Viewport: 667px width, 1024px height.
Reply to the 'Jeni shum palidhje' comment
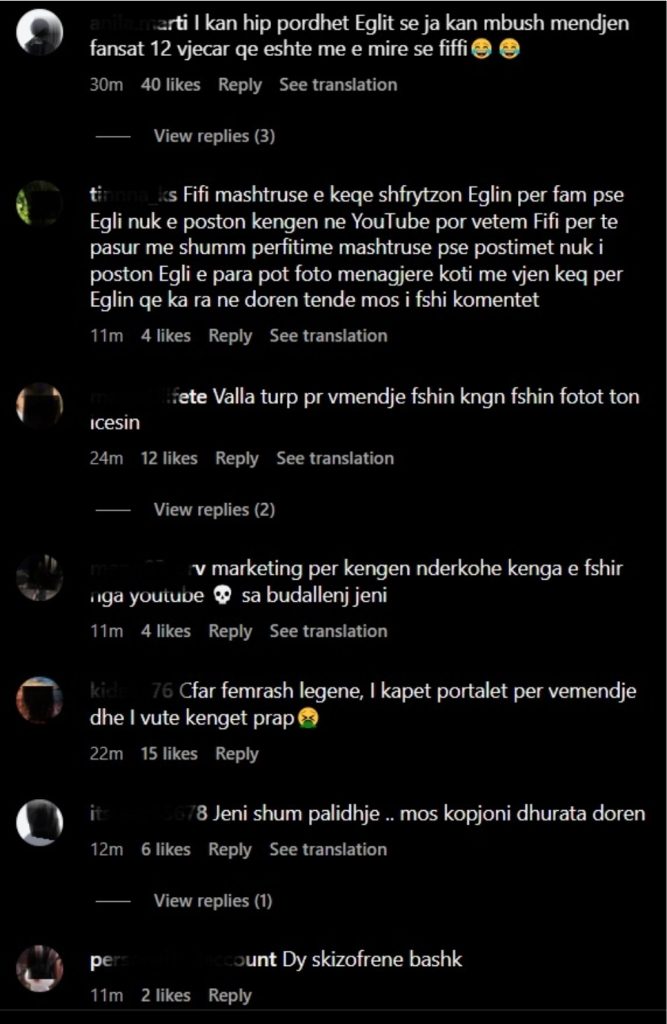pyautogui.click(x=230, y=850)
